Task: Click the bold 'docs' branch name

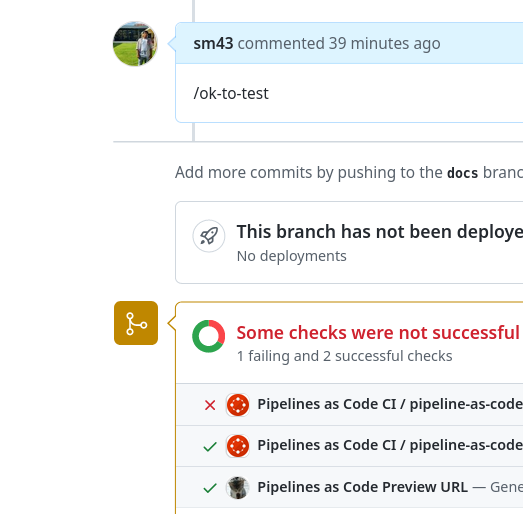Action: 462,173
